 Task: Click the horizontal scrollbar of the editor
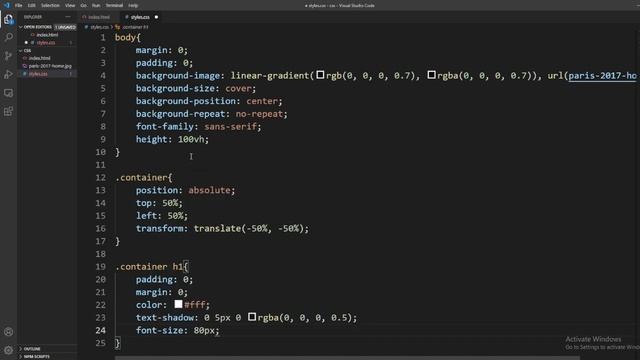pyautogui.click(x=347, y=358)
